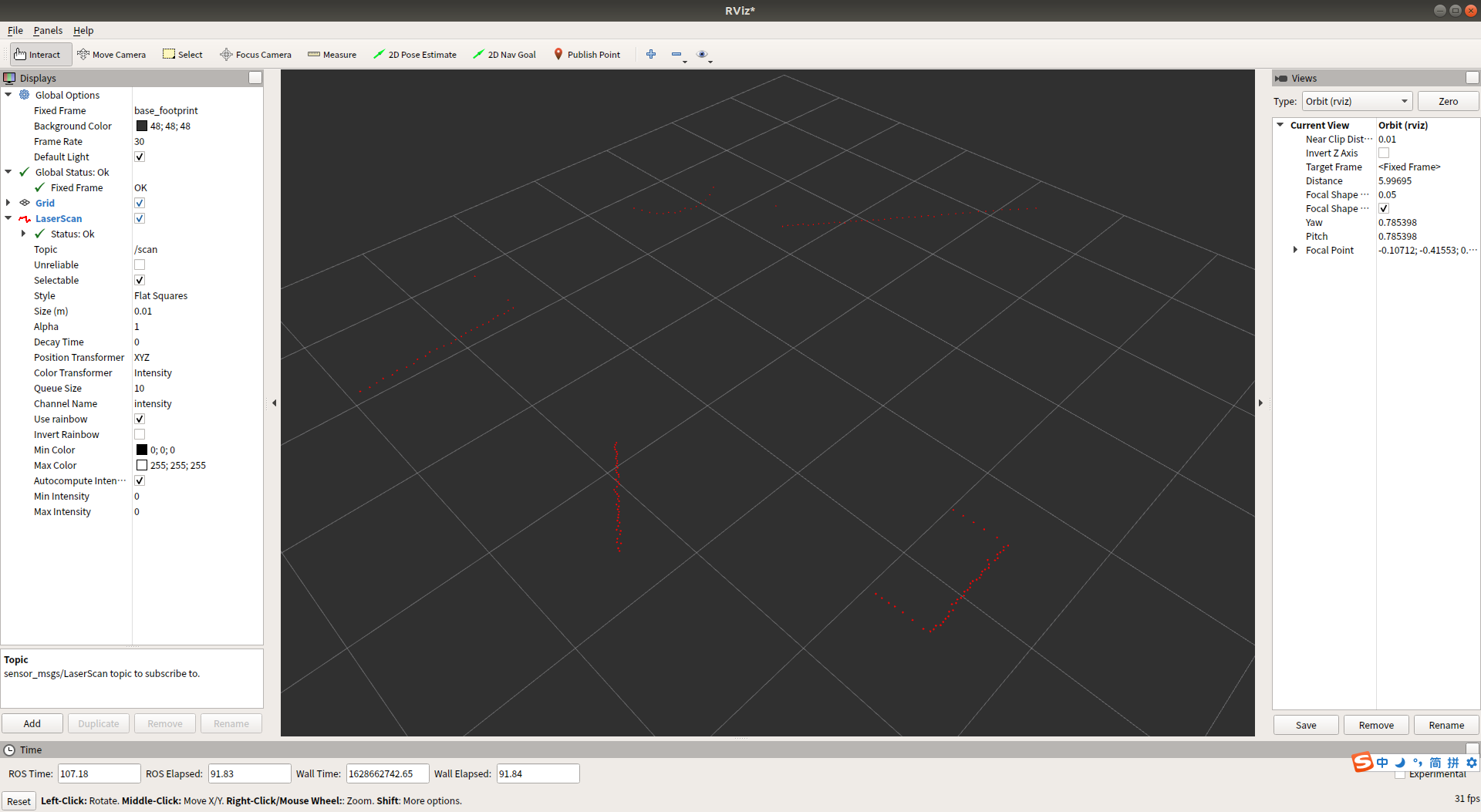Viewport: 1481px width, 812px height.
Task: Click the Add display button
Action: click(32, 723)
